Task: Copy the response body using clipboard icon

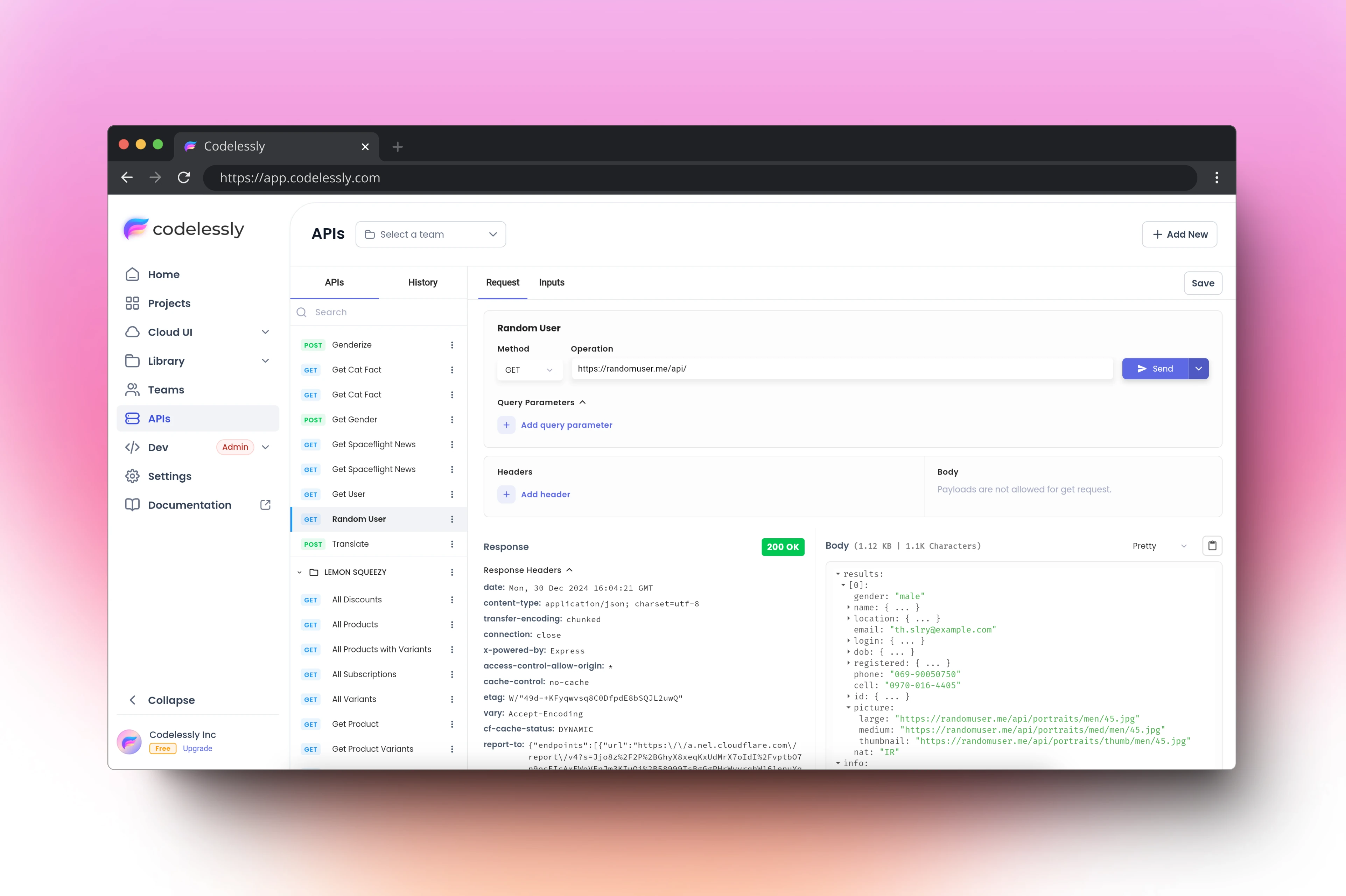Action: (x=1212, y=546)
